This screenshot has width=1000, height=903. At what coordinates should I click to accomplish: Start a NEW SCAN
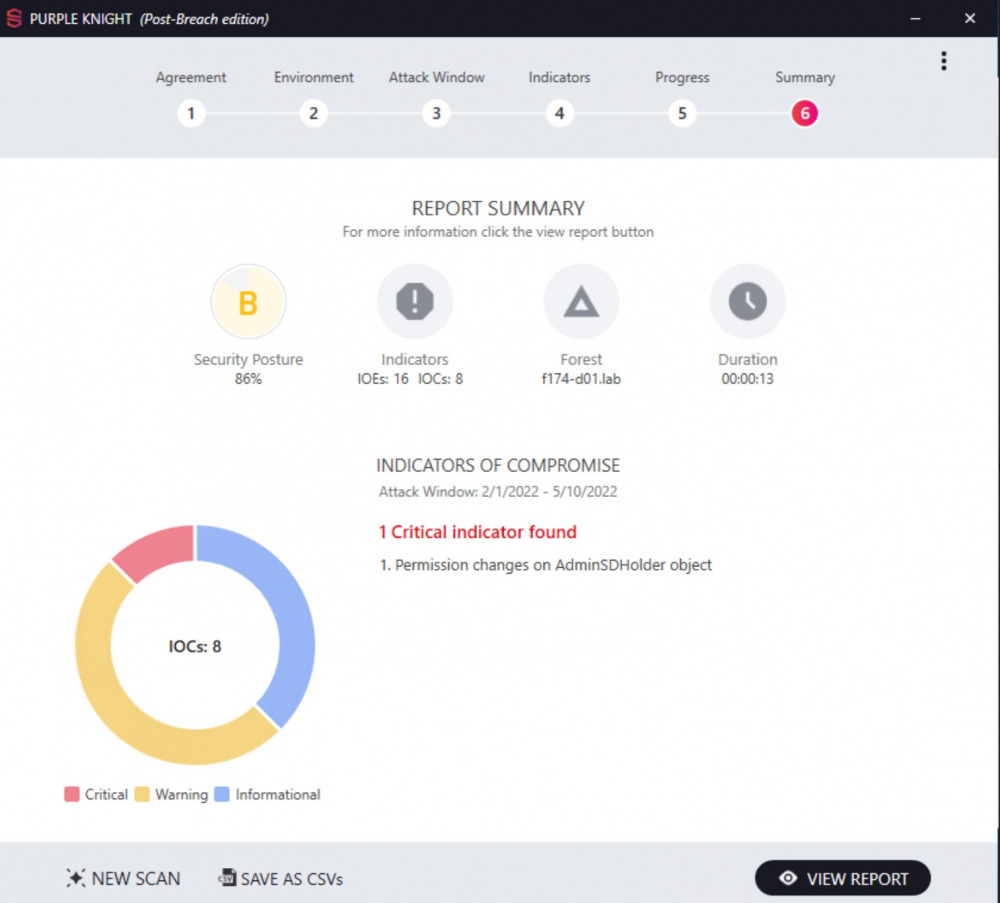point(123,878)
